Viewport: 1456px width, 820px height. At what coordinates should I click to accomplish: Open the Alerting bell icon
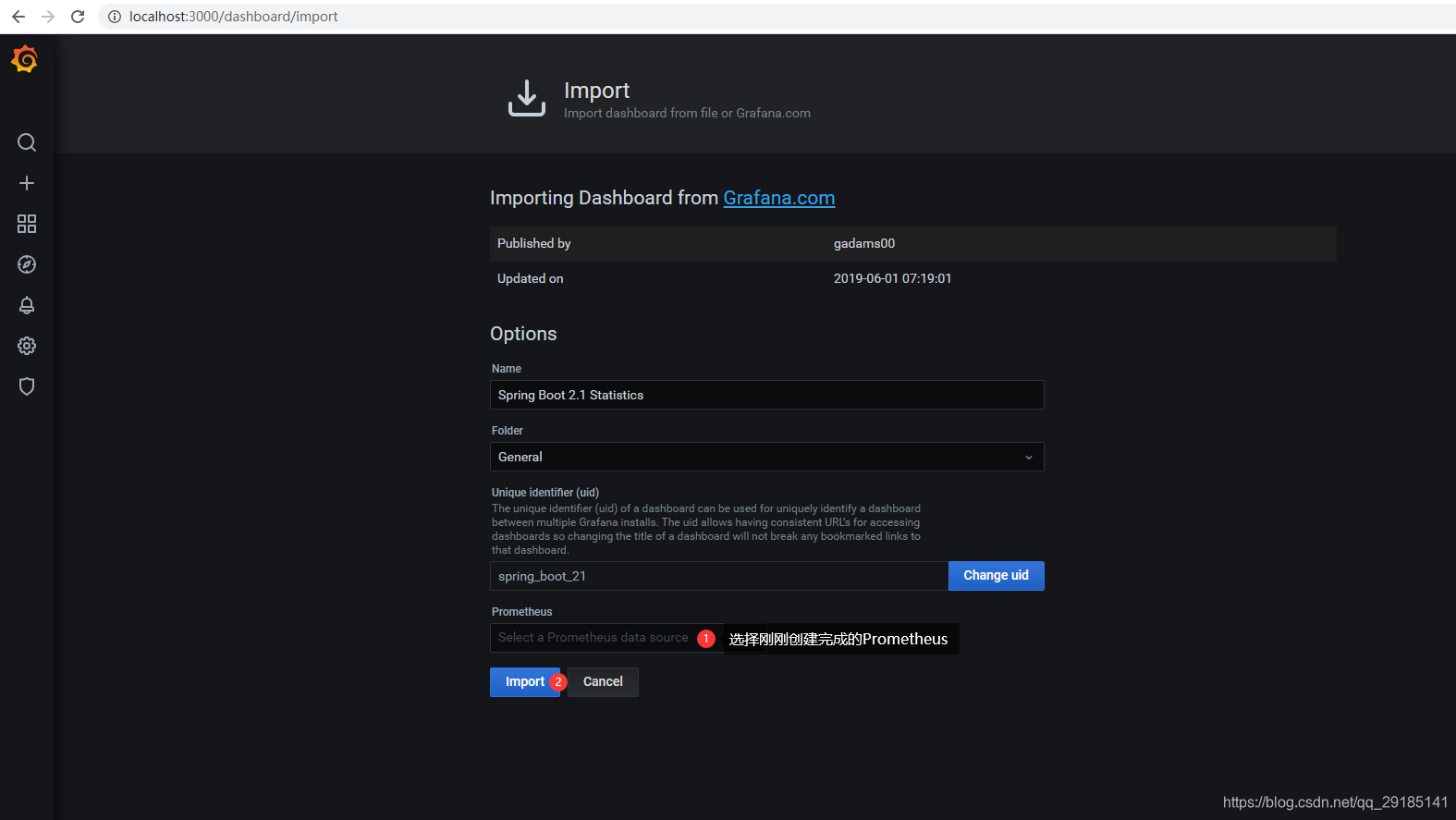[27, 305]
